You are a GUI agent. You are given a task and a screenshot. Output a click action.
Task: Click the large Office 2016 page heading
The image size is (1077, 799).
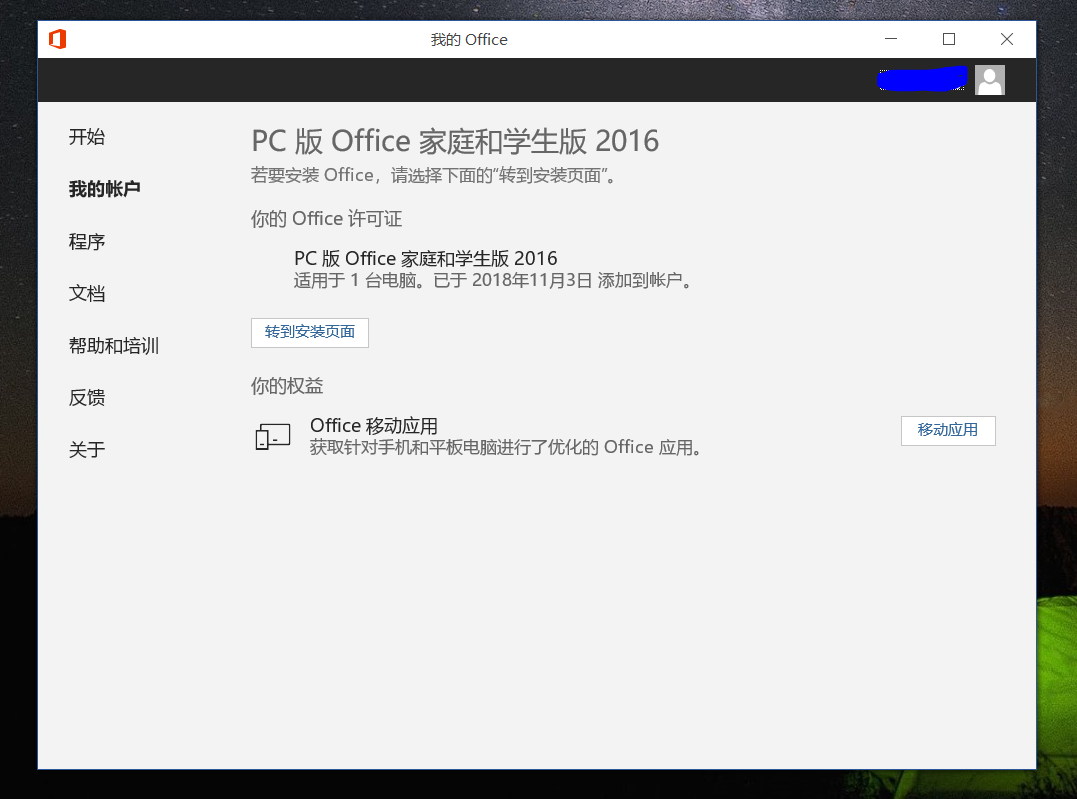[455, 141]
